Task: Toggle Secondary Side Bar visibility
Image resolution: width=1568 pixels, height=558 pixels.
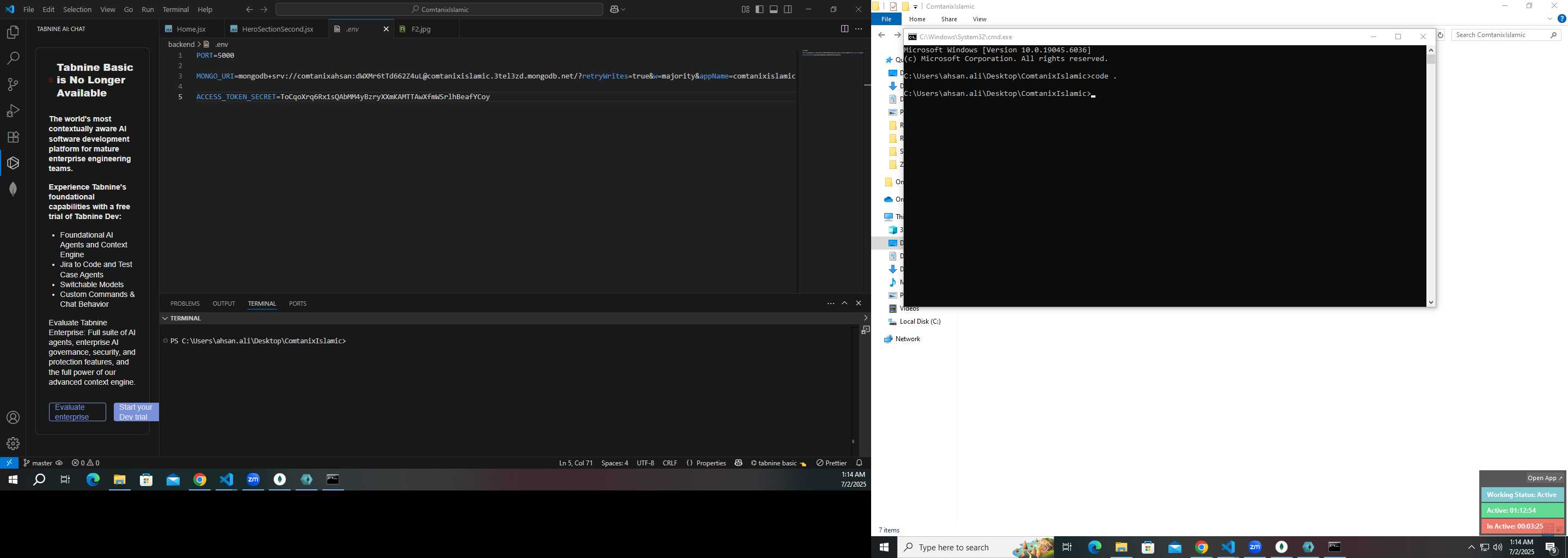Action: [788, 10]
